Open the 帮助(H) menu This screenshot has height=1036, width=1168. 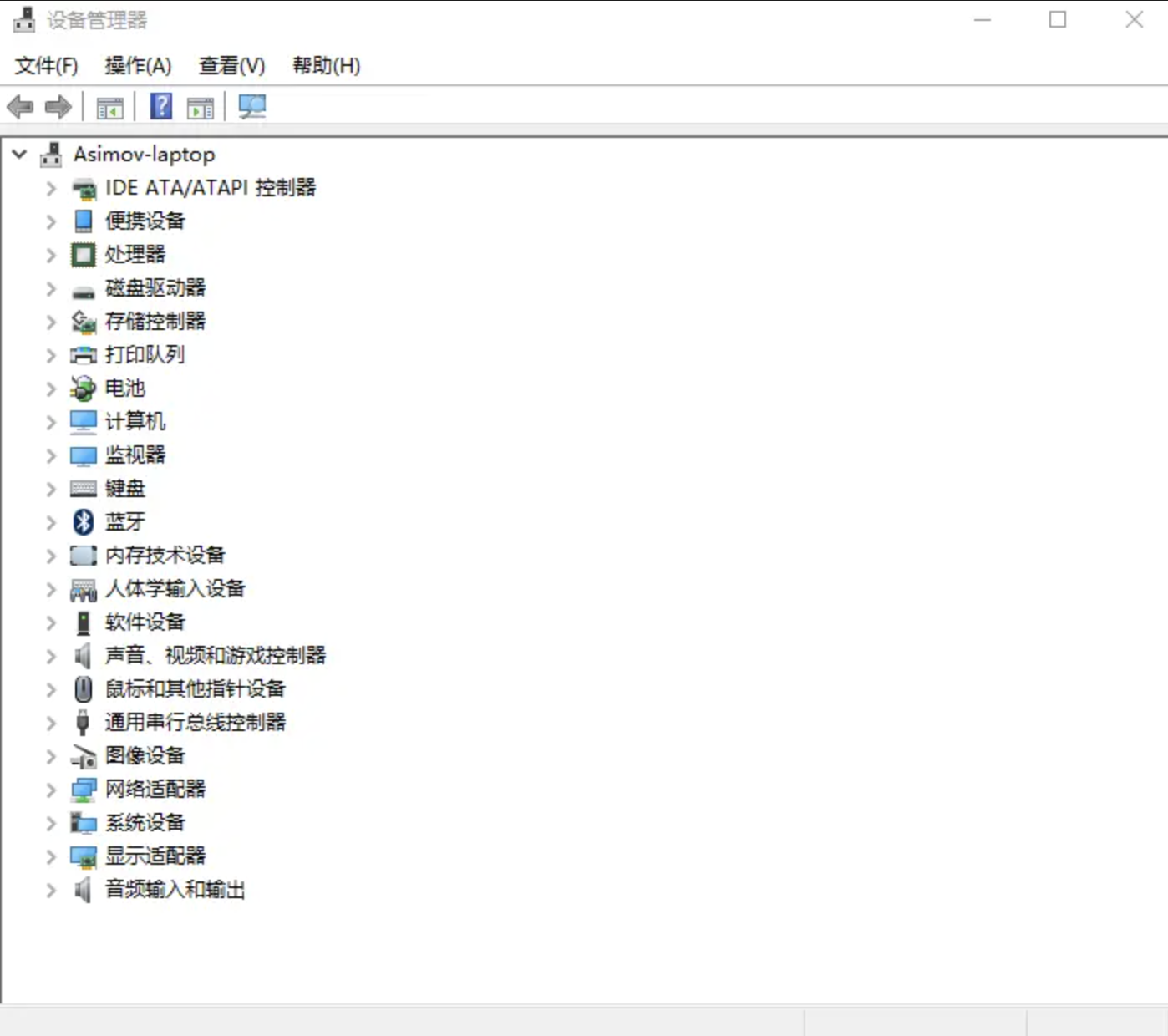pos(326,65)
